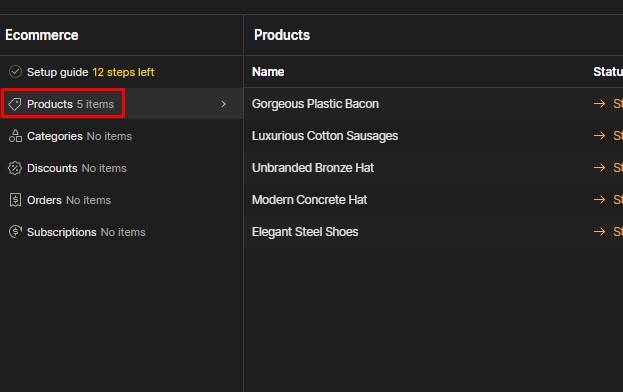Open the Subscriptions section
This screenshot has height=392, width=623.
pyautogui.click(x=122, y=232)
